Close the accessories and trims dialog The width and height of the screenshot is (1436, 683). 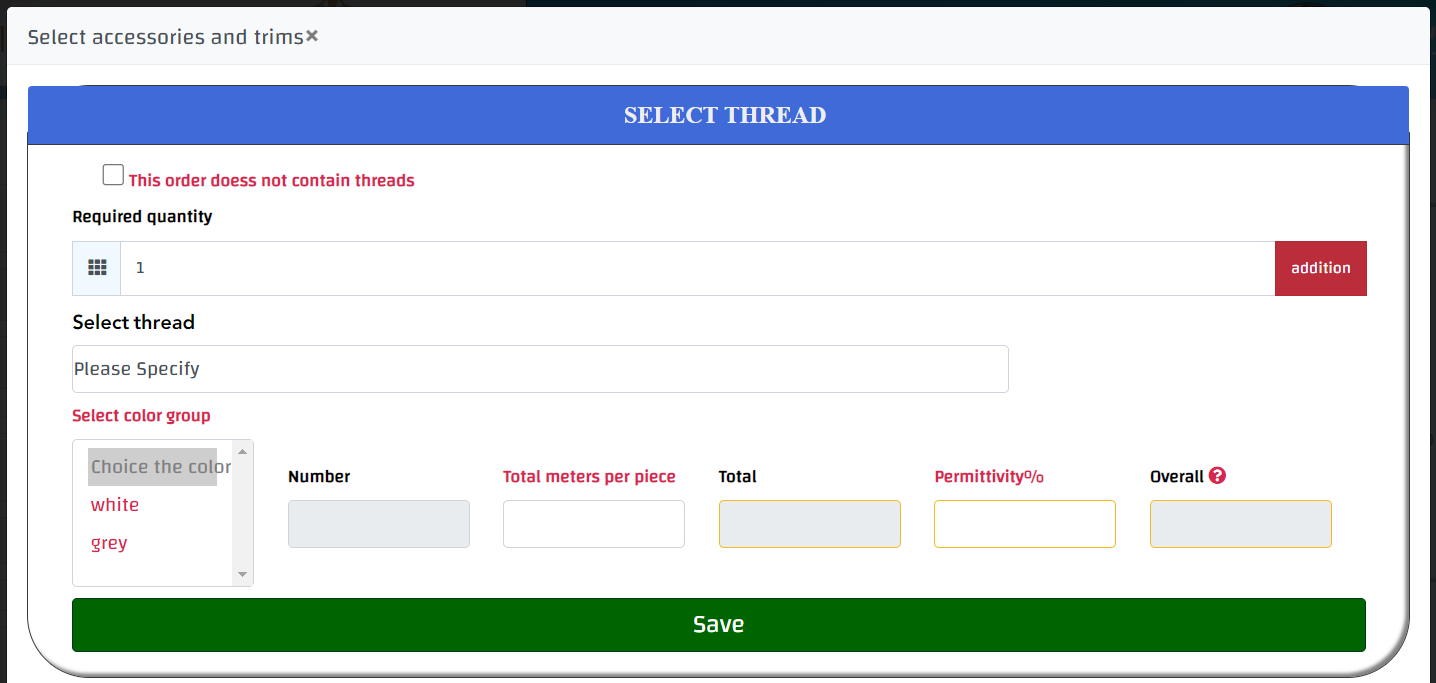click(x=312, y=36)
